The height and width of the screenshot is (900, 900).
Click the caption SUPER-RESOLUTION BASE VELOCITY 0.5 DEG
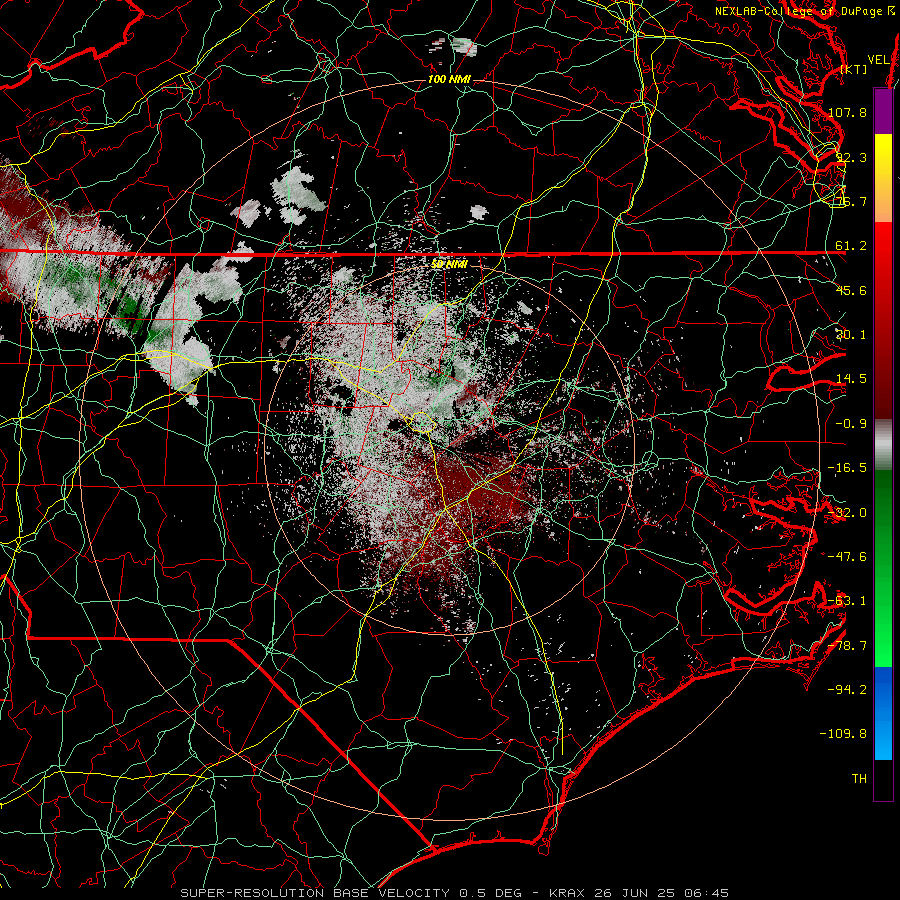coord(351,893)
